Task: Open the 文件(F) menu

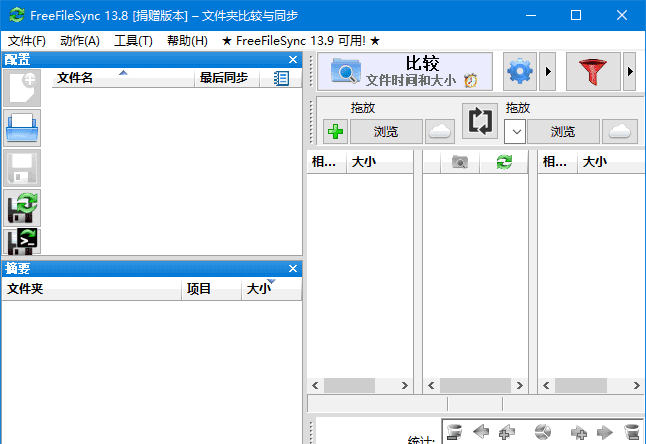Action: [x=27, y=41]
